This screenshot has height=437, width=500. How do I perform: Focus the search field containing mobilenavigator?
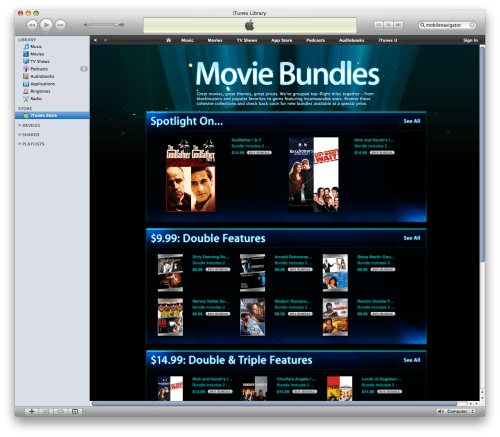(x=446, y=25)
